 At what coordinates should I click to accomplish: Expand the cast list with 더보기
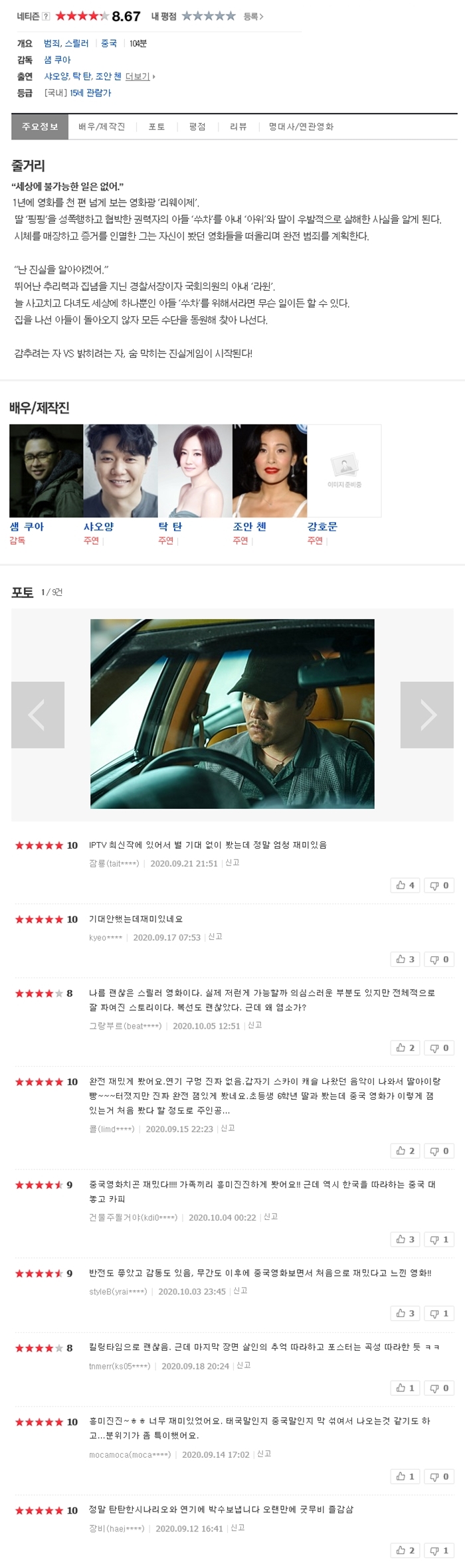point(139,76)
